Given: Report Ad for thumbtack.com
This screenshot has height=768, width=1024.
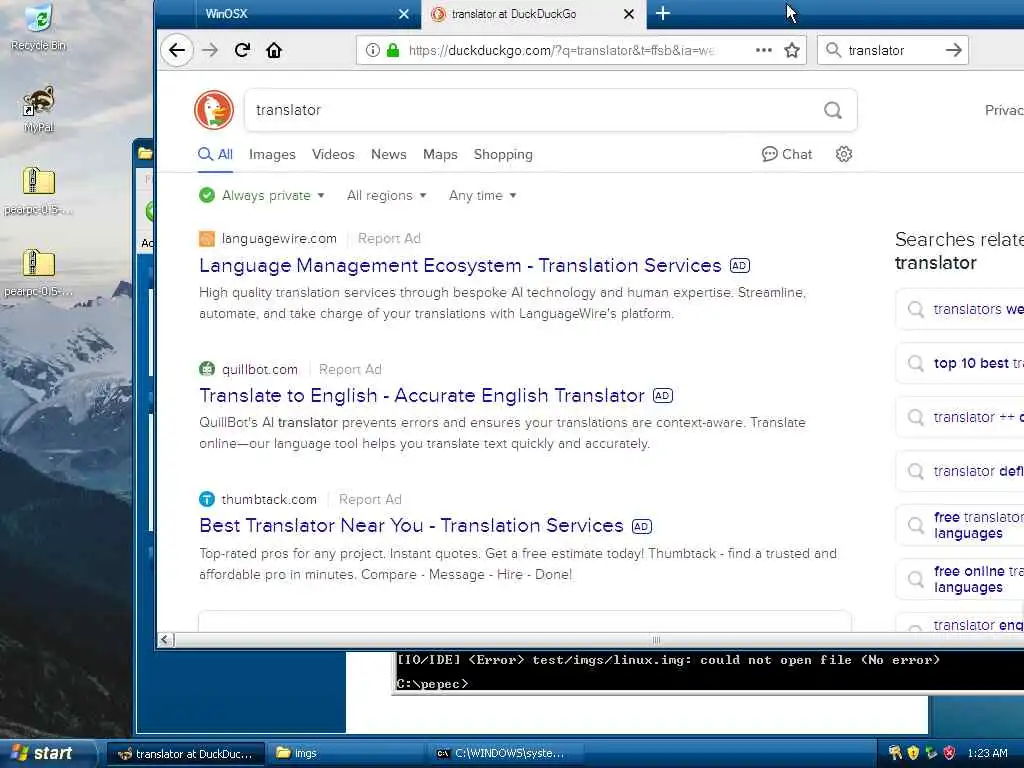Looking at the screenshot, I should (x=370, y=500).
